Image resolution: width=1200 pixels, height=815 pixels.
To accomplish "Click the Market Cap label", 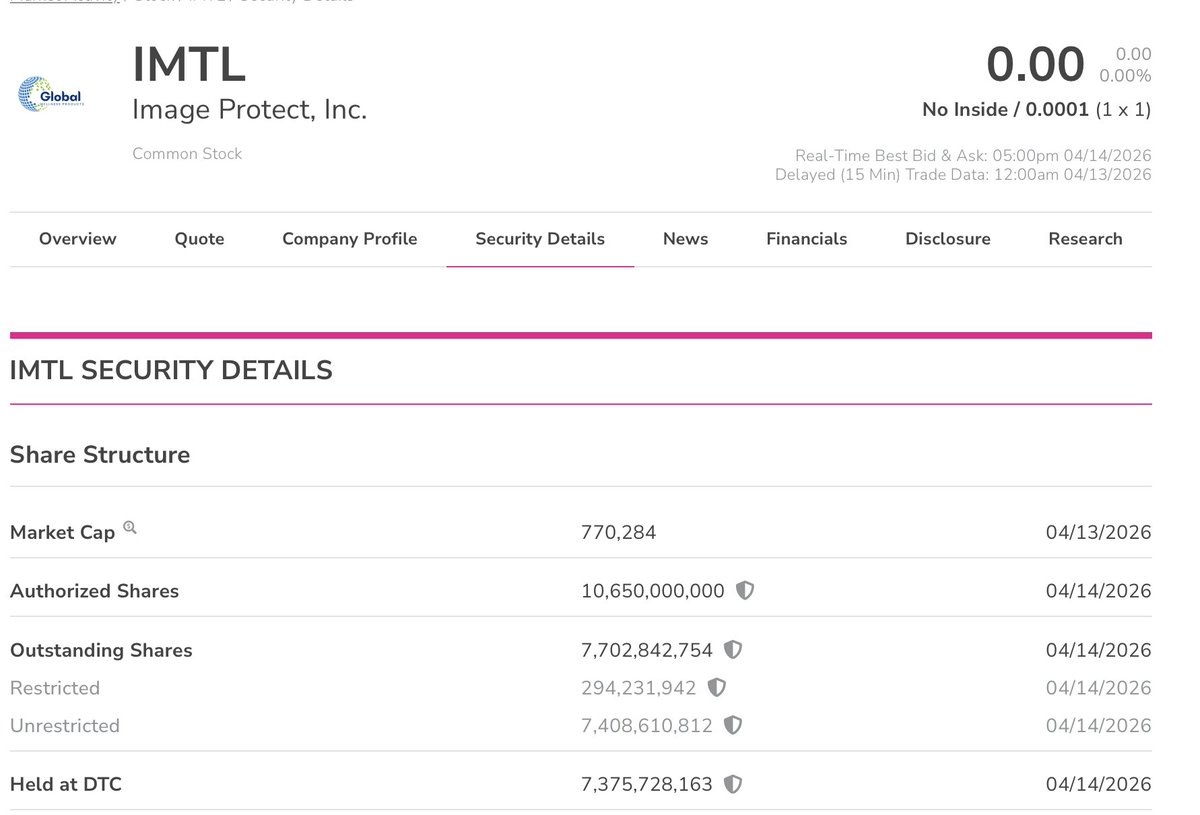I will pos(63,533).
